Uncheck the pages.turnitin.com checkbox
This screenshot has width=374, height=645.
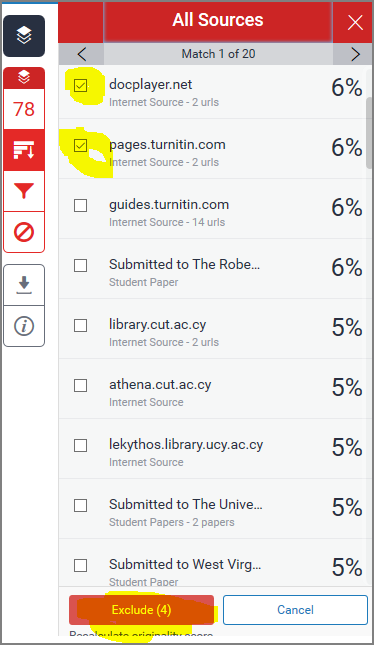80,145
